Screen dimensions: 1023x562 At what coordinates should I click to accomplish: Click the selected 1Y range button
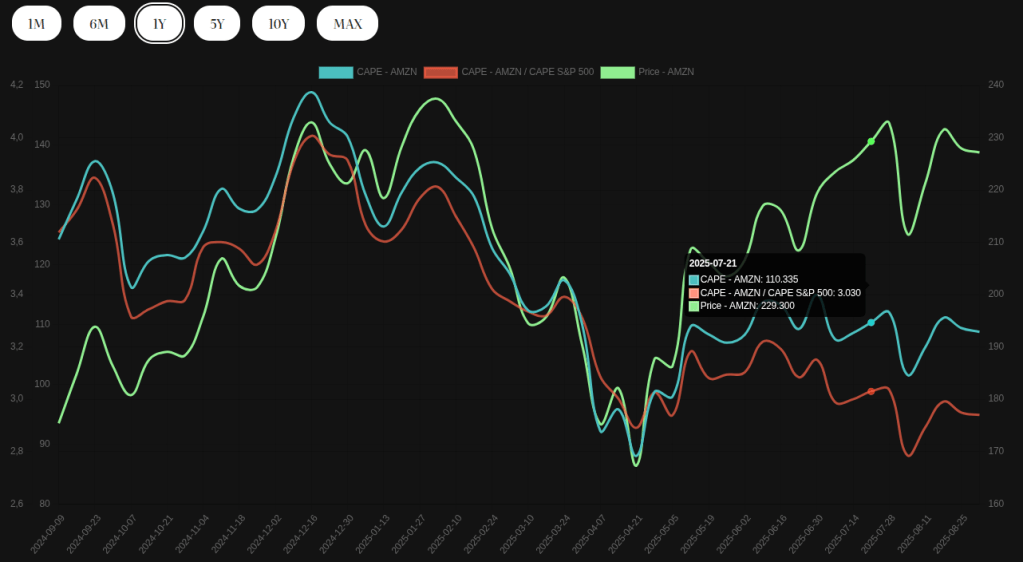pos(159,23)
